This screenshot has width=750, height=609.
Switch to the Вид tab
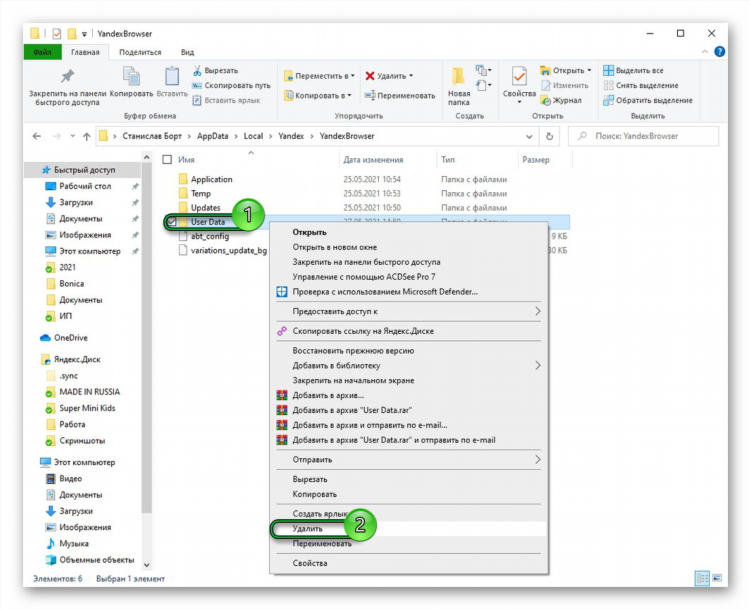(x=188, y=52)
